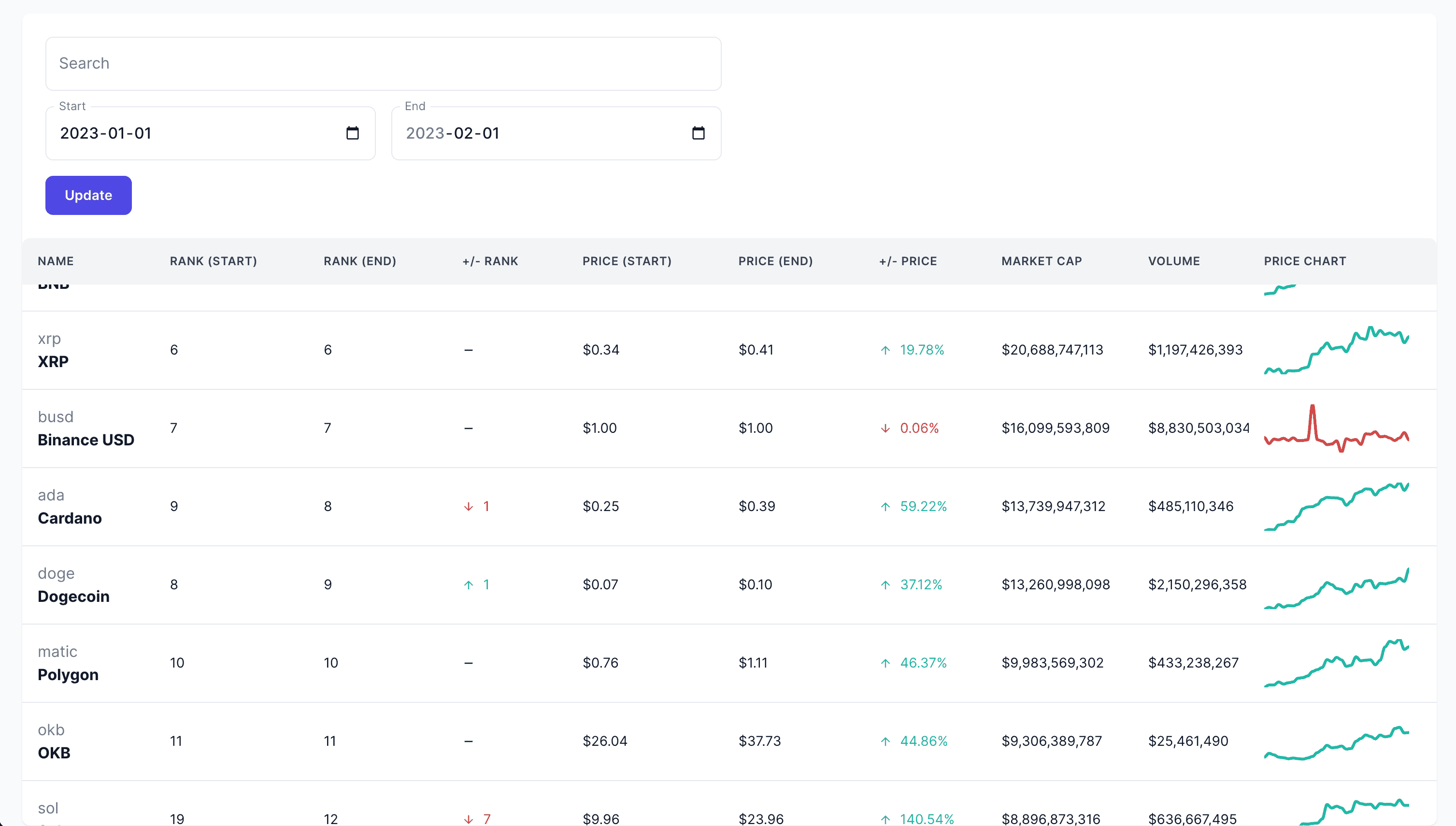Select the OKB coin name
This screenshot has height=826, width=1456.
click(x=54, y=753)
